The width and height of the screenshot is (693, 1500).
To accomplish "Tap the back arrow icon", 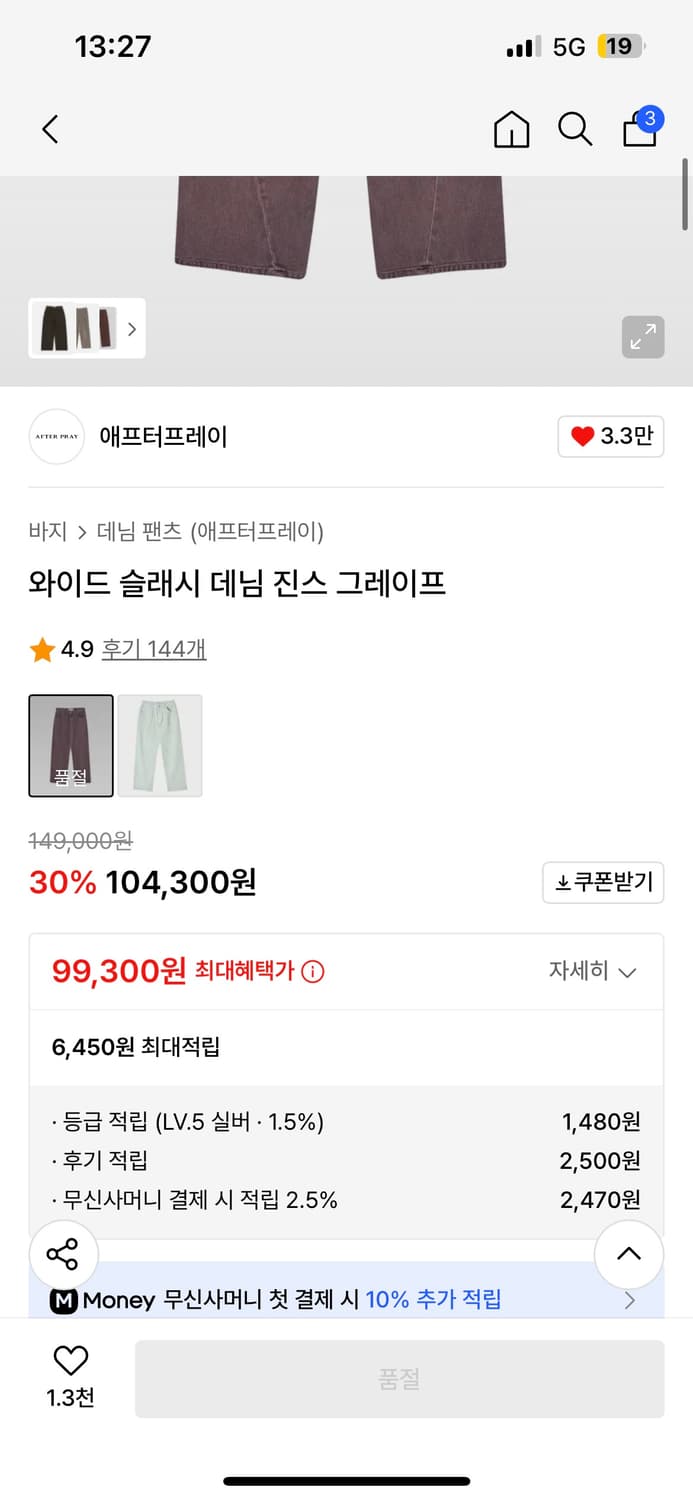I will pyautogui.click(x=51, y=129).
